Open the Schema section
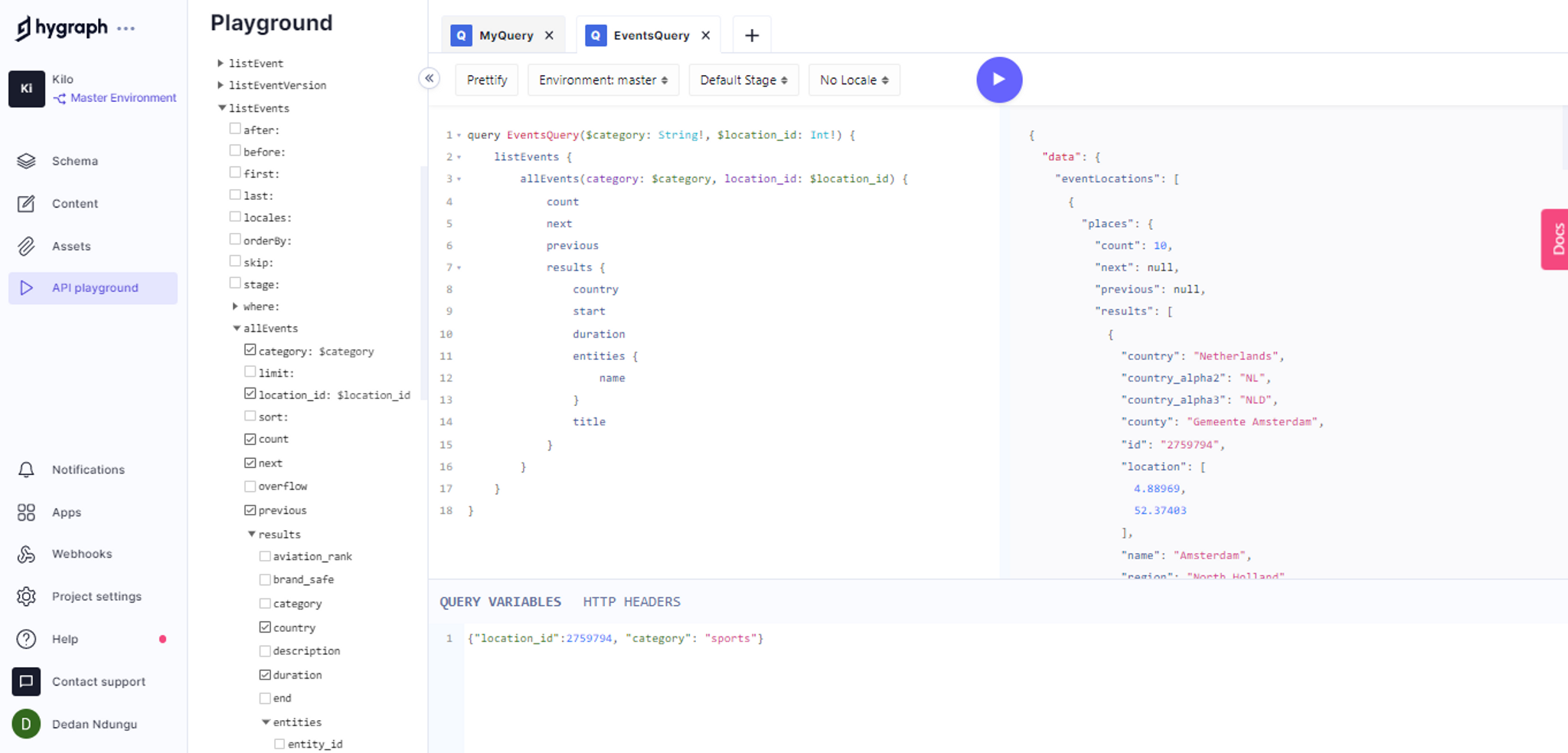The width and height of the screenshot is (1568, 753). click(x=74, y=161)
